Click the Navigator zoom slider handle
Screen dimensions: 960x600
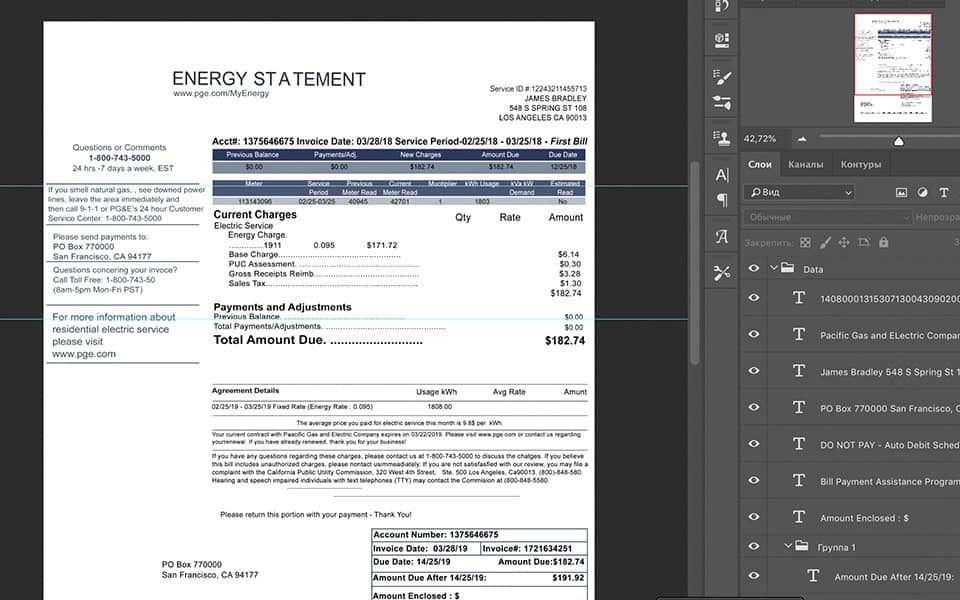click(898, 141)
